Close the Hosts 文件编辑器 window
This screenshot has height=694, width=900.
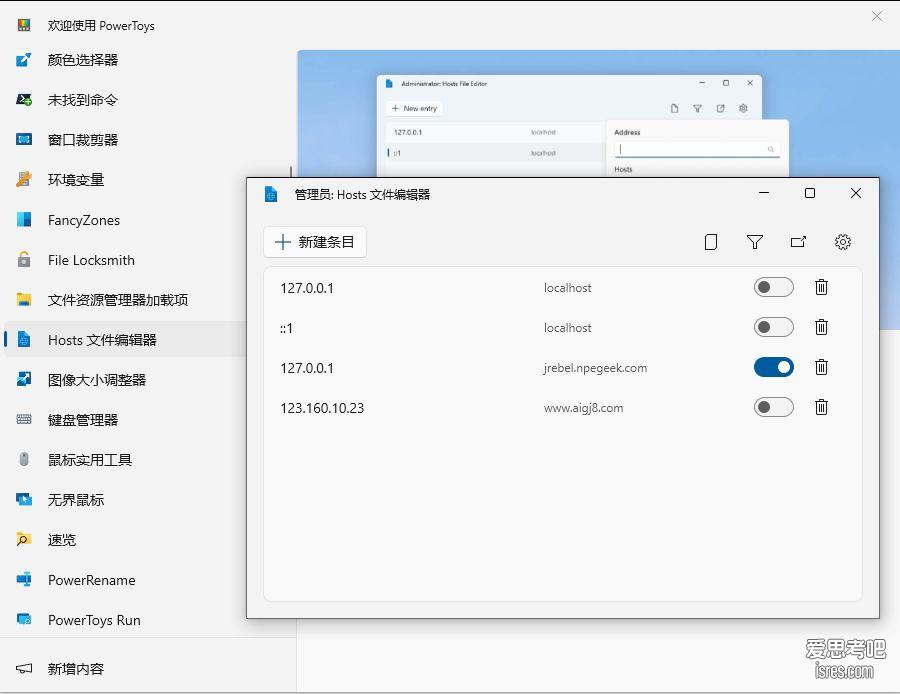pos(856,193)
